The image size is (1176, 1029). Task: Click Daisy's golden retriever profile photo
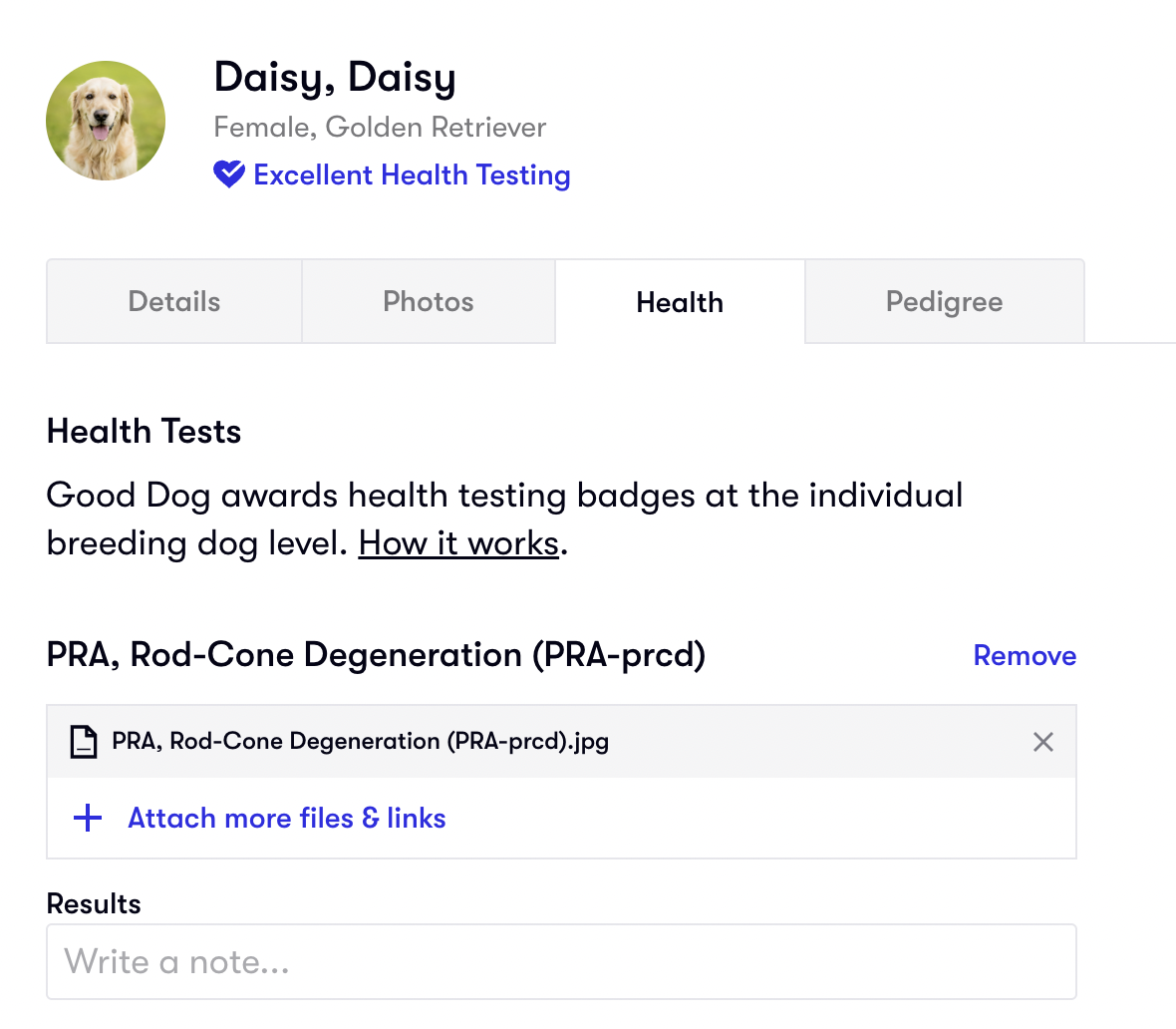point(106,121)
